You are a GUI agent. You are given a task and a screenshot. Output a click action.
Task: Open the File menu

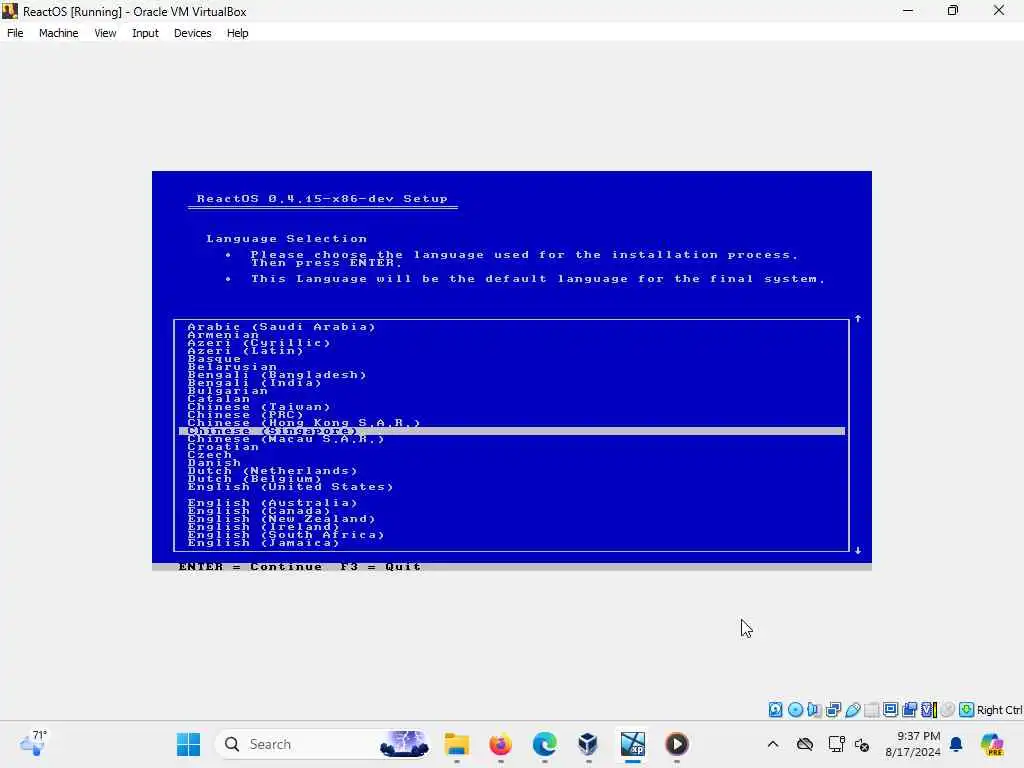pyautogui.click(x=15, y=33)
